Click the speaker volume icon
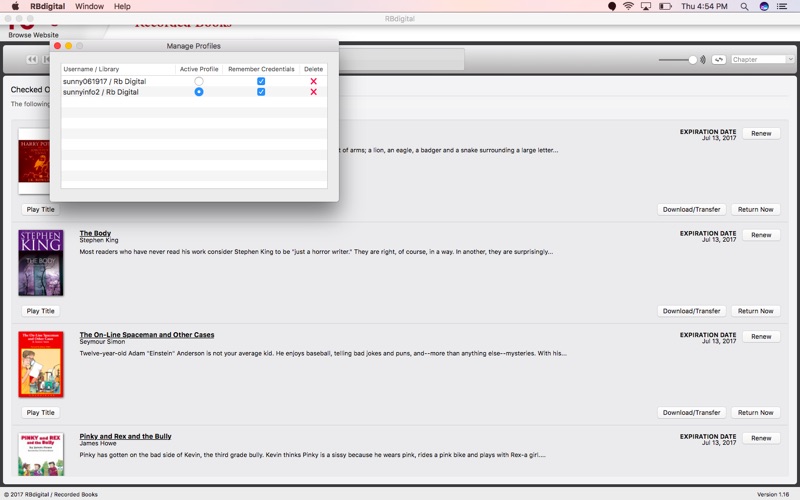The width and height of the screenshot is (800, 500). 703,60
